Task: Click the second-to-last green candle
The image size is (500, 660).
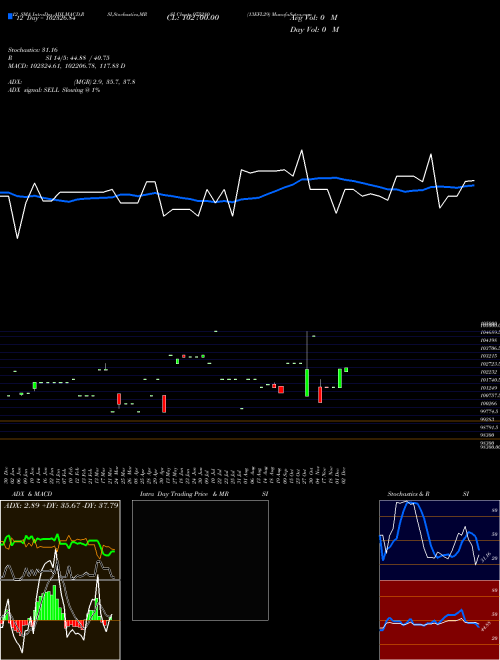Action: (340, 378)
